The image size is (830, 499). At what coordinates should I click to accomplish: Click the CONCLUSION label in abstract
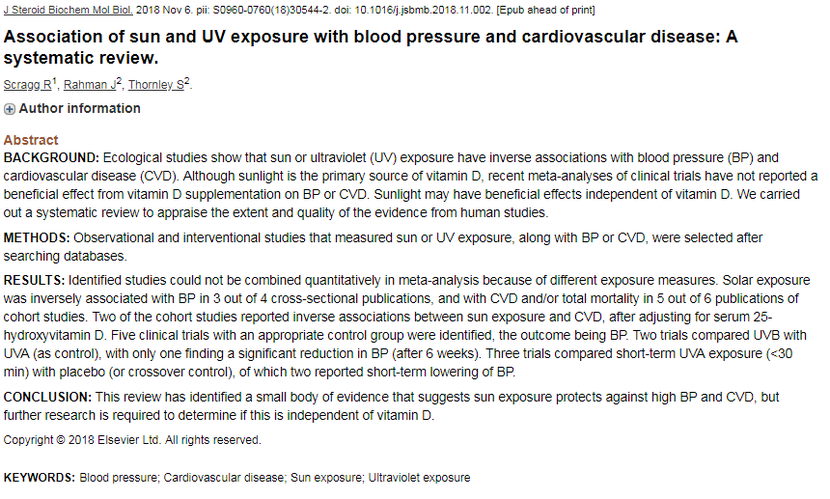click(x=48, y=397)
